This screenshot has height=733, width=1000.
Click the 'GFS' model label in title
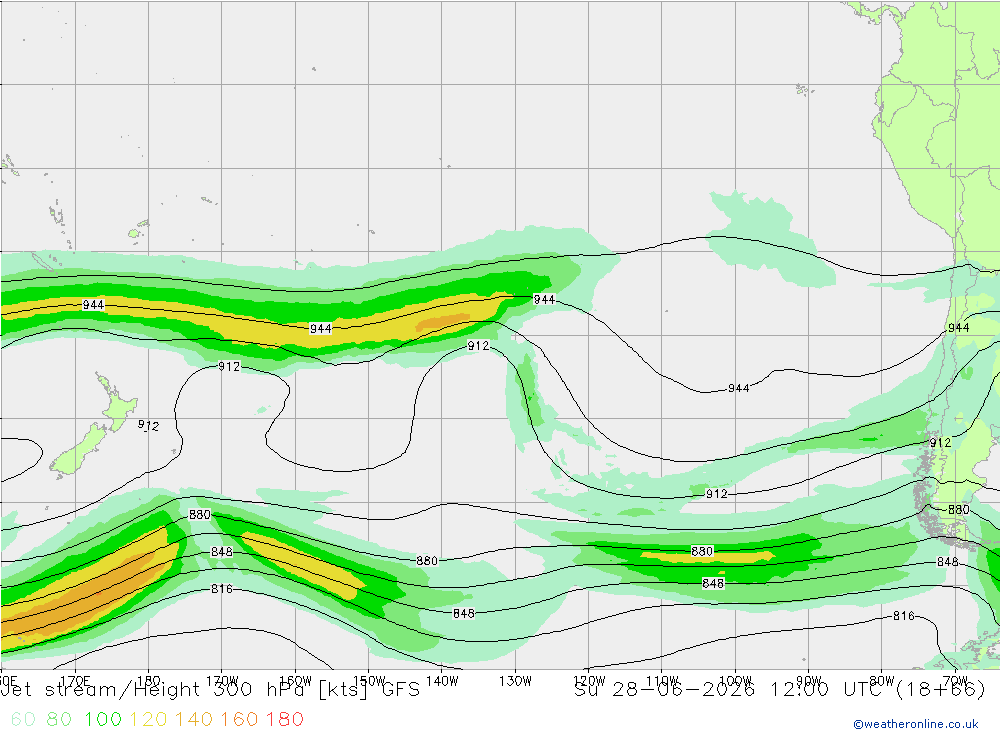[x=401, y=690]
